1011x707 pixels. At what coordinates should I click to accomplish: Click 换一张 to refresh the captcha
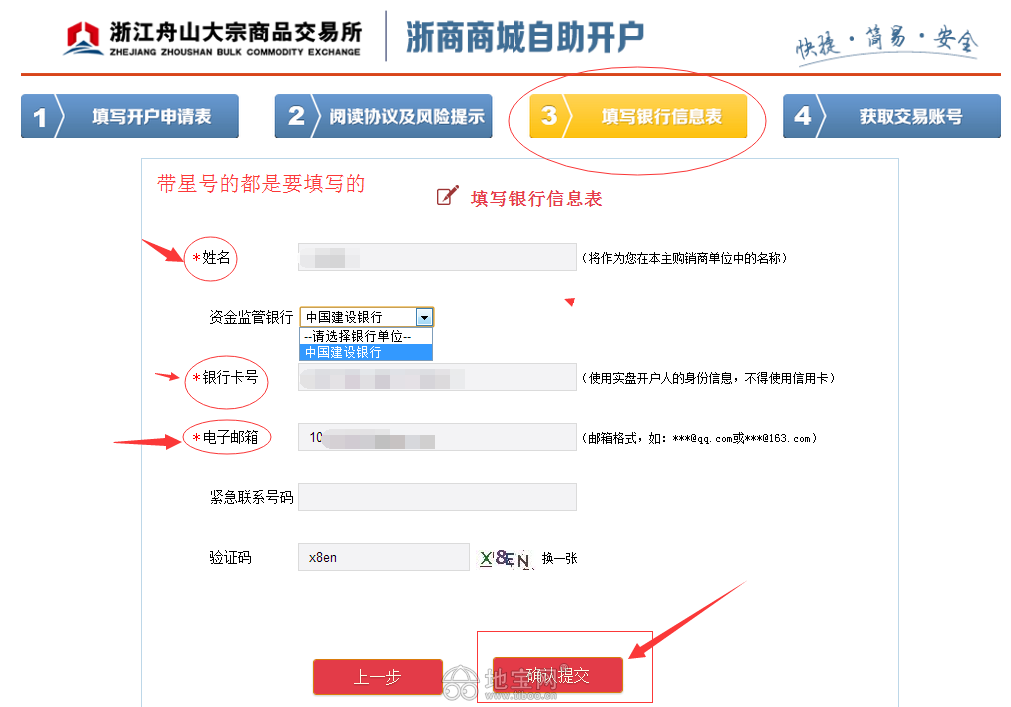tap(559, 558)
